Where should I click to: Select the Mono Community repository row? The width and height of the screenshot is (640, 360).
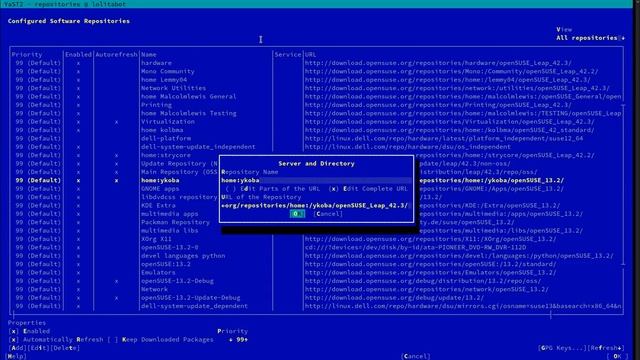pyautogui.click(x=316, y=71)
